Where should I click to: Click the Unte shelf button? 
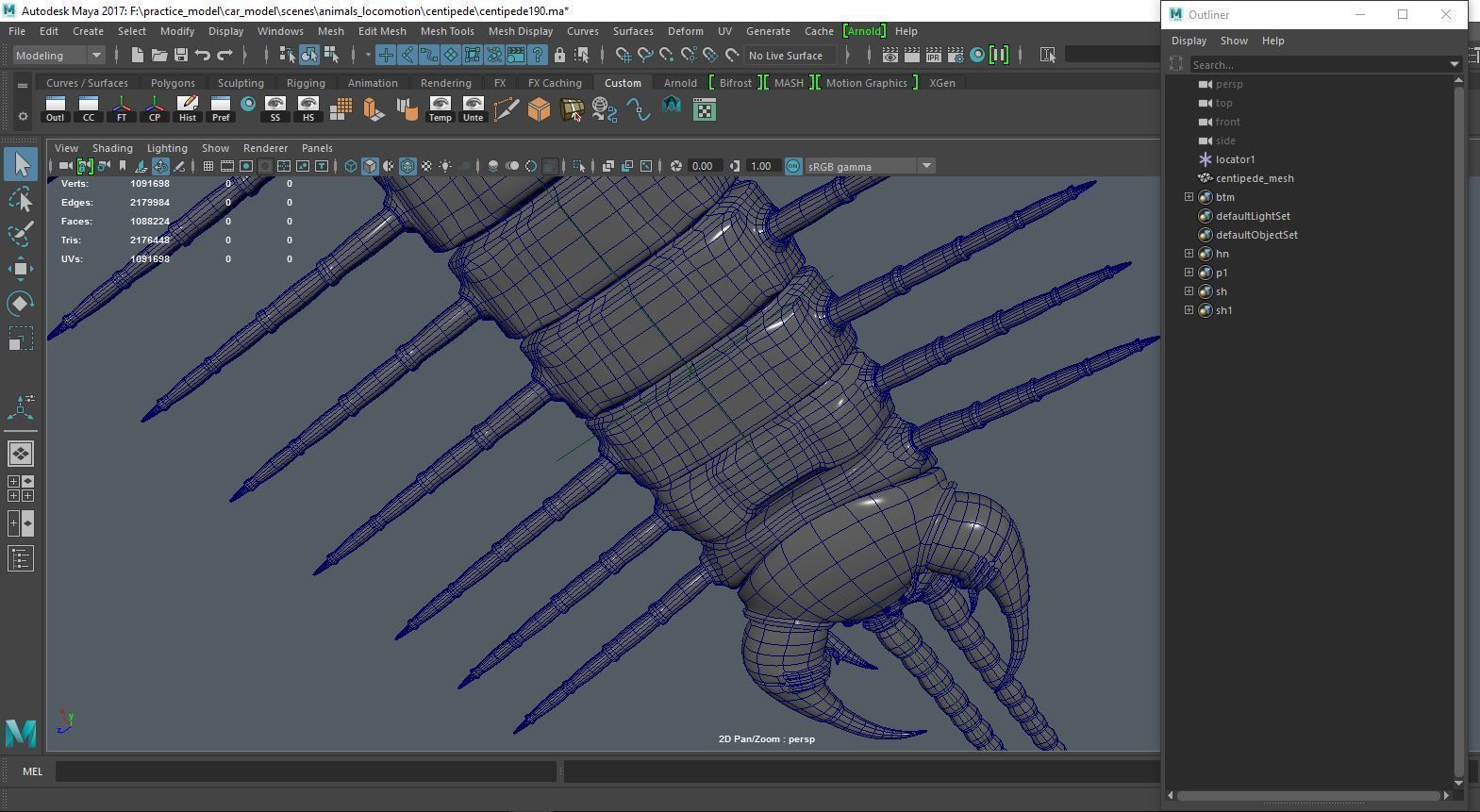[474, 109]
